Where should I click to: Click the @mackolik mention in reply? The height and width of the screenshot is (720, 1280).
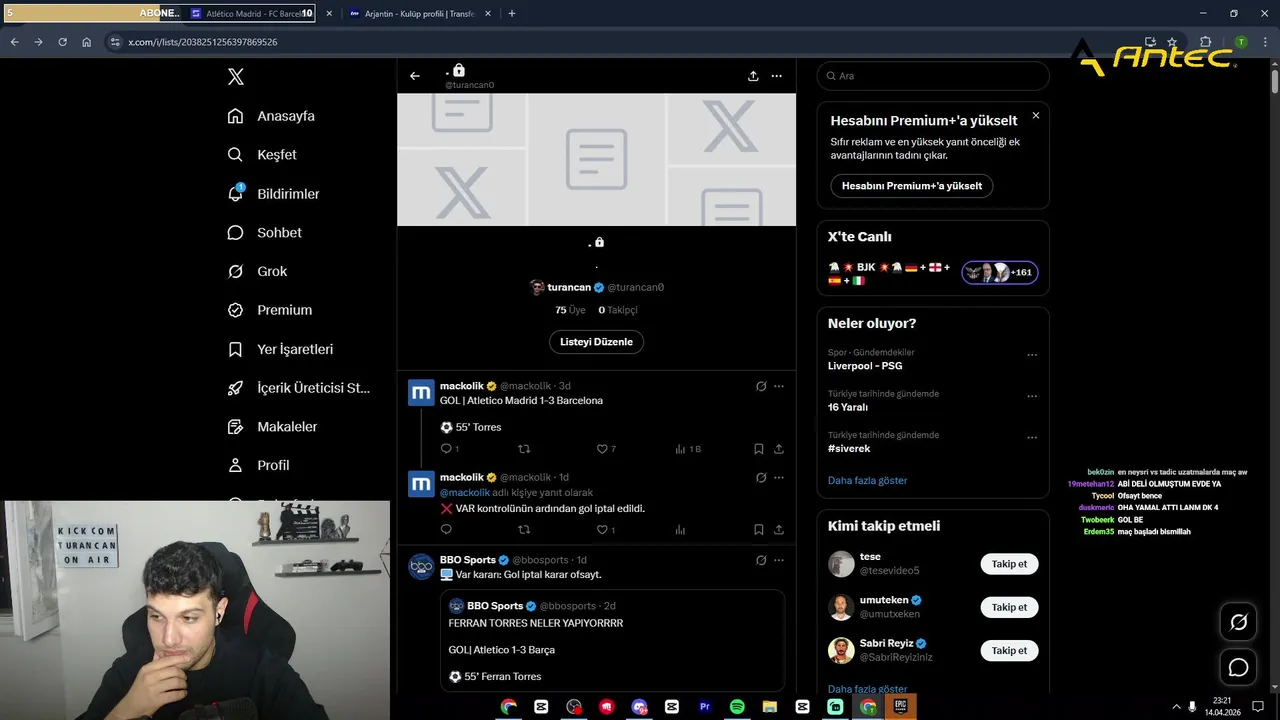(465, 493)
